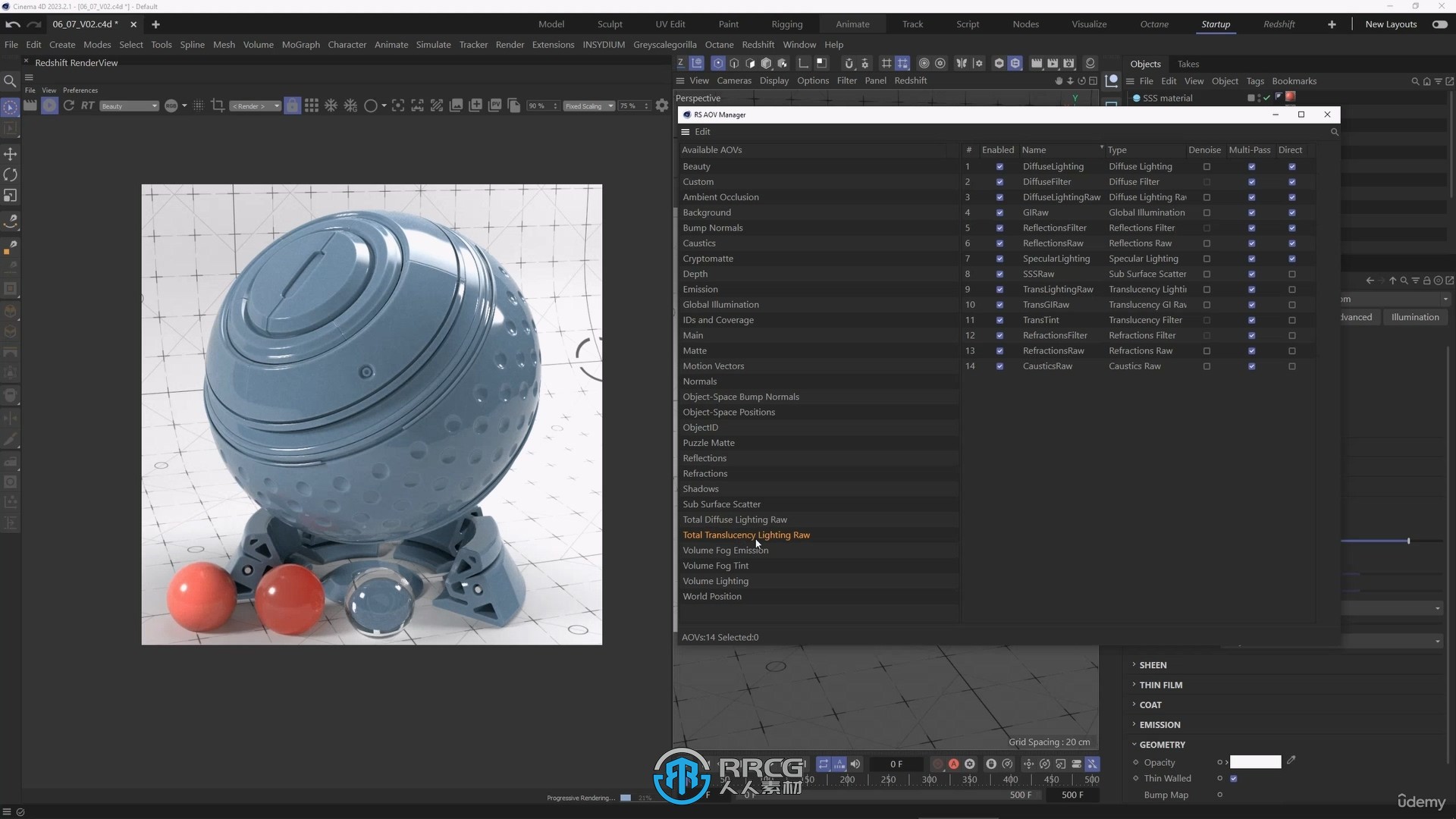Image resolution: width=1456 pixels, height=819 pixels.
Task: Click the blue attribute slider handle
Action: pyautogui.click(x=1408, y=541)
